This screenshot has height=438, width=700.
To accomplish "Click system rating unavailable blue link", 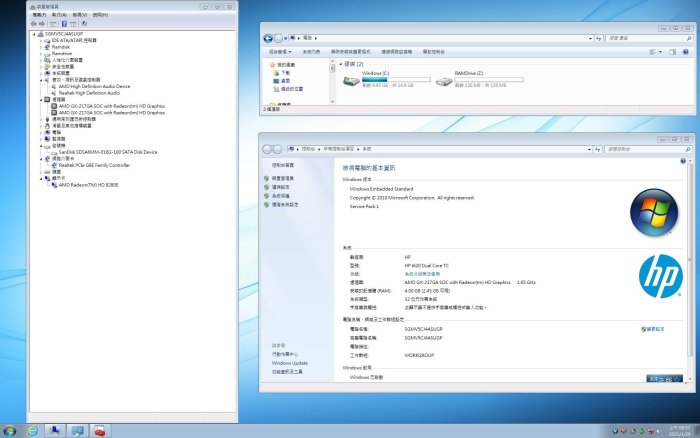I will [422, 274].
